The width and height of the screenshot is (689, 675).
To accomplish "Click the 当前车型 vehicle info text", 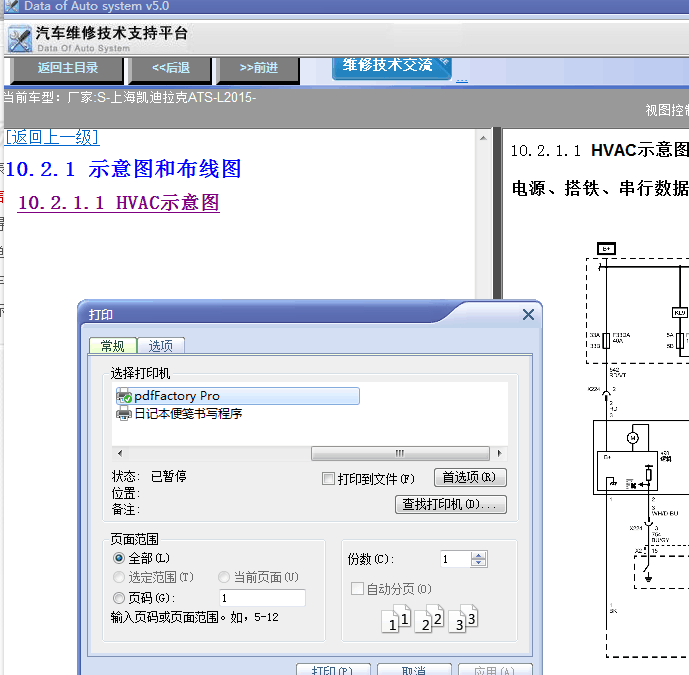I will (130, 97).
